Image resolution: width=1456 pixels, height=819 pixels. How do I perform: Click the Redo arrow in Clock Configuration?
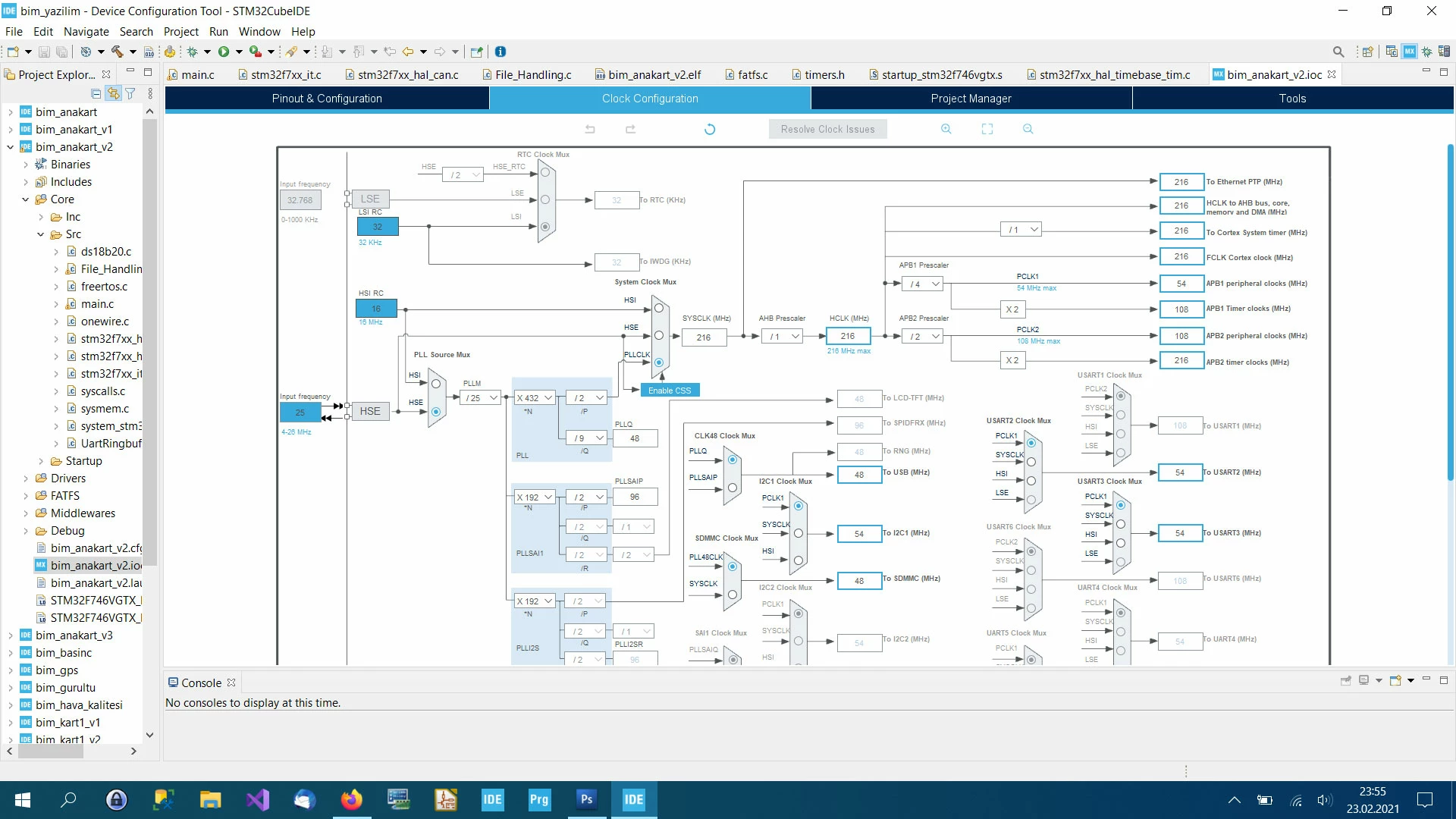pyautogui.click(x=630, y=129)
